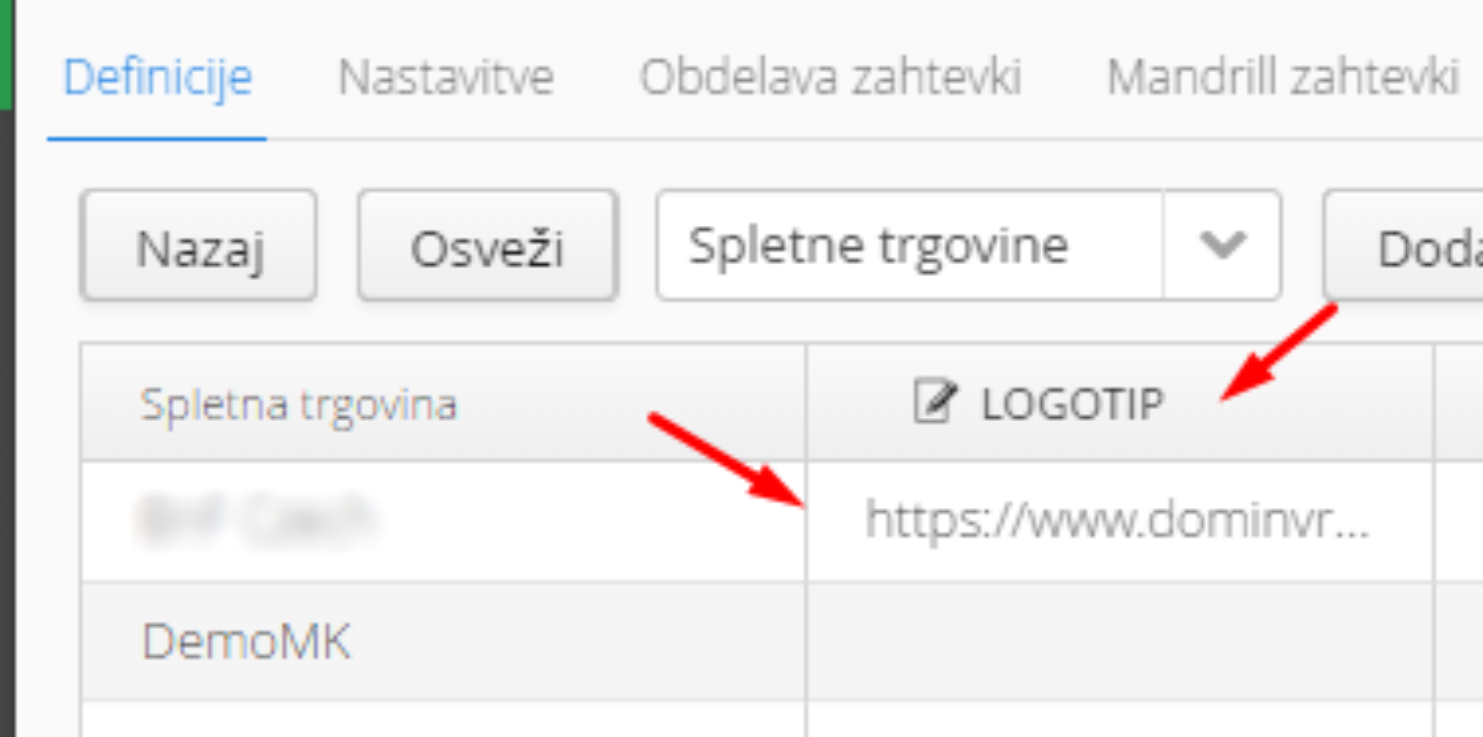
Task: Click the column header right of LOGOTIP
Action: coord(1459,403)
